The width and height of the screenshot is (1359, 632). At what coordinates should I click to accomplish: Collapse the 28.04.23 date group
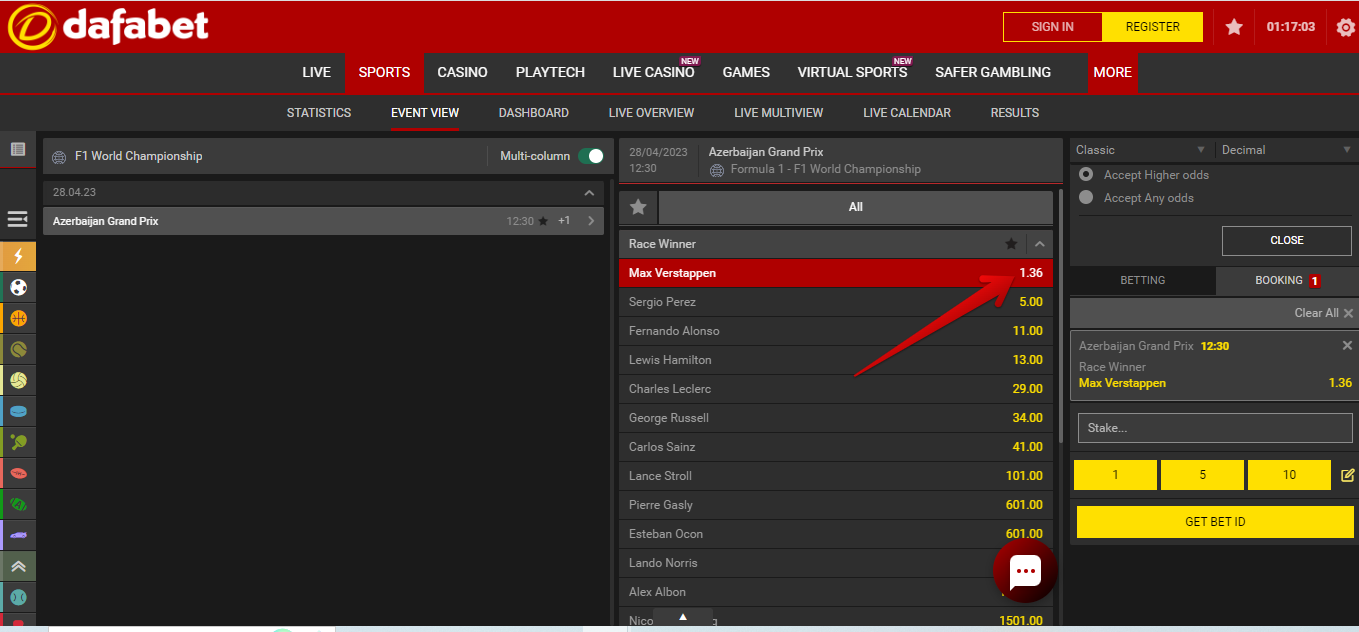[589, 192]
